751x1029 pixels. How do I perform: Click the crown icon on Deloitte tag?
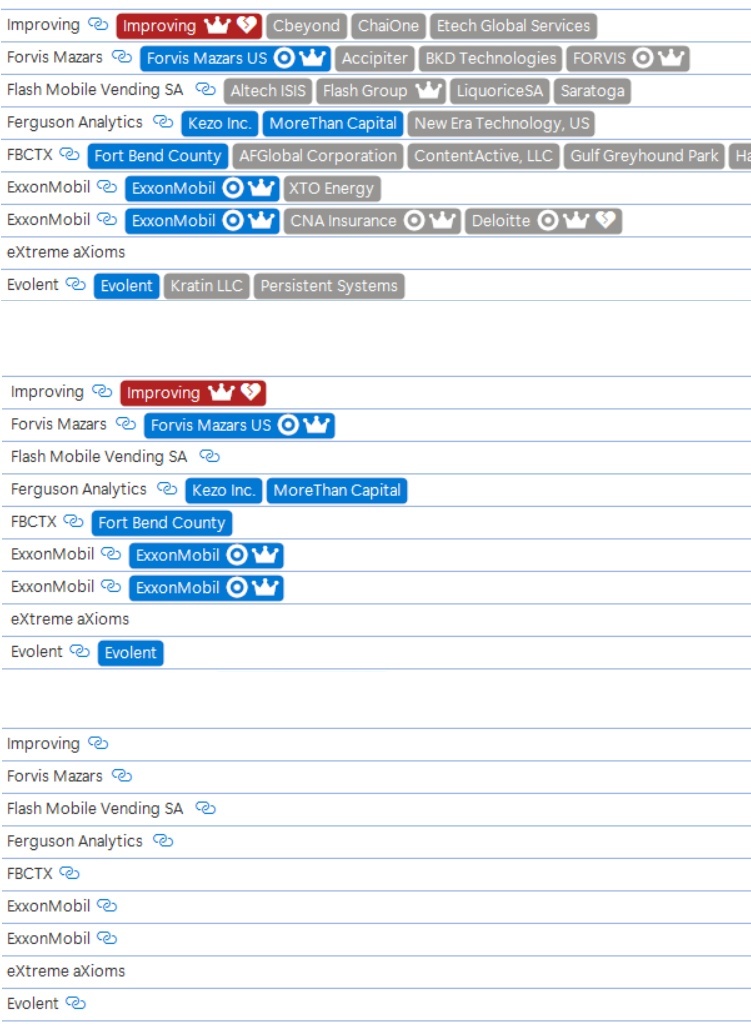576,221
